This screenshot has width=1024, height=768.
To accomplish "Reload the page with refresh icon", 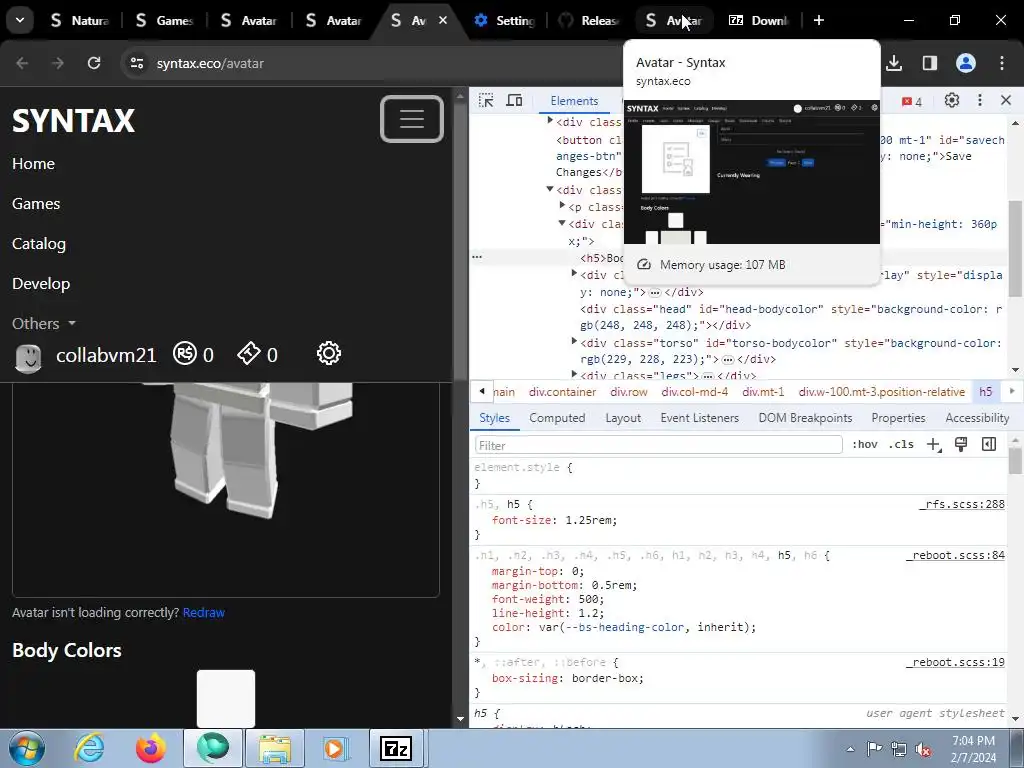I will [x=94, y=63].
